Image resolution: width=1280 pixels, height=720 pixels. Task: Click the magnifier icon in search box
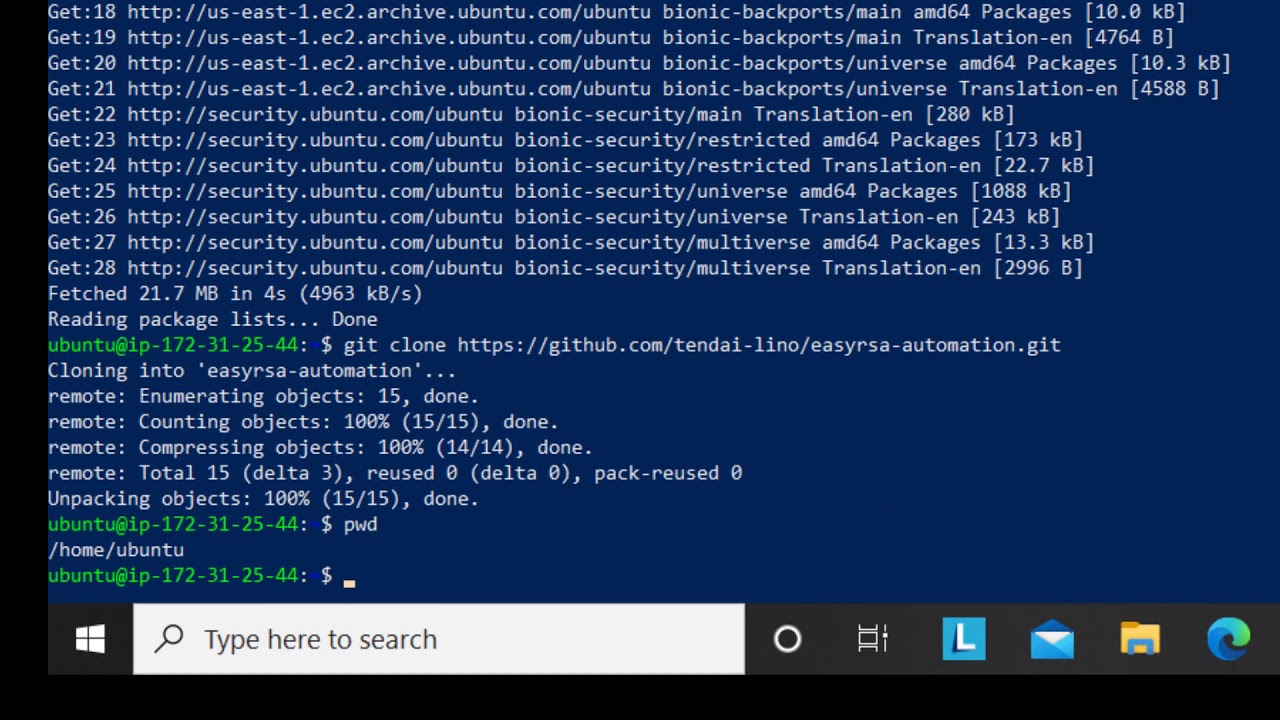(x=170, y=638)
